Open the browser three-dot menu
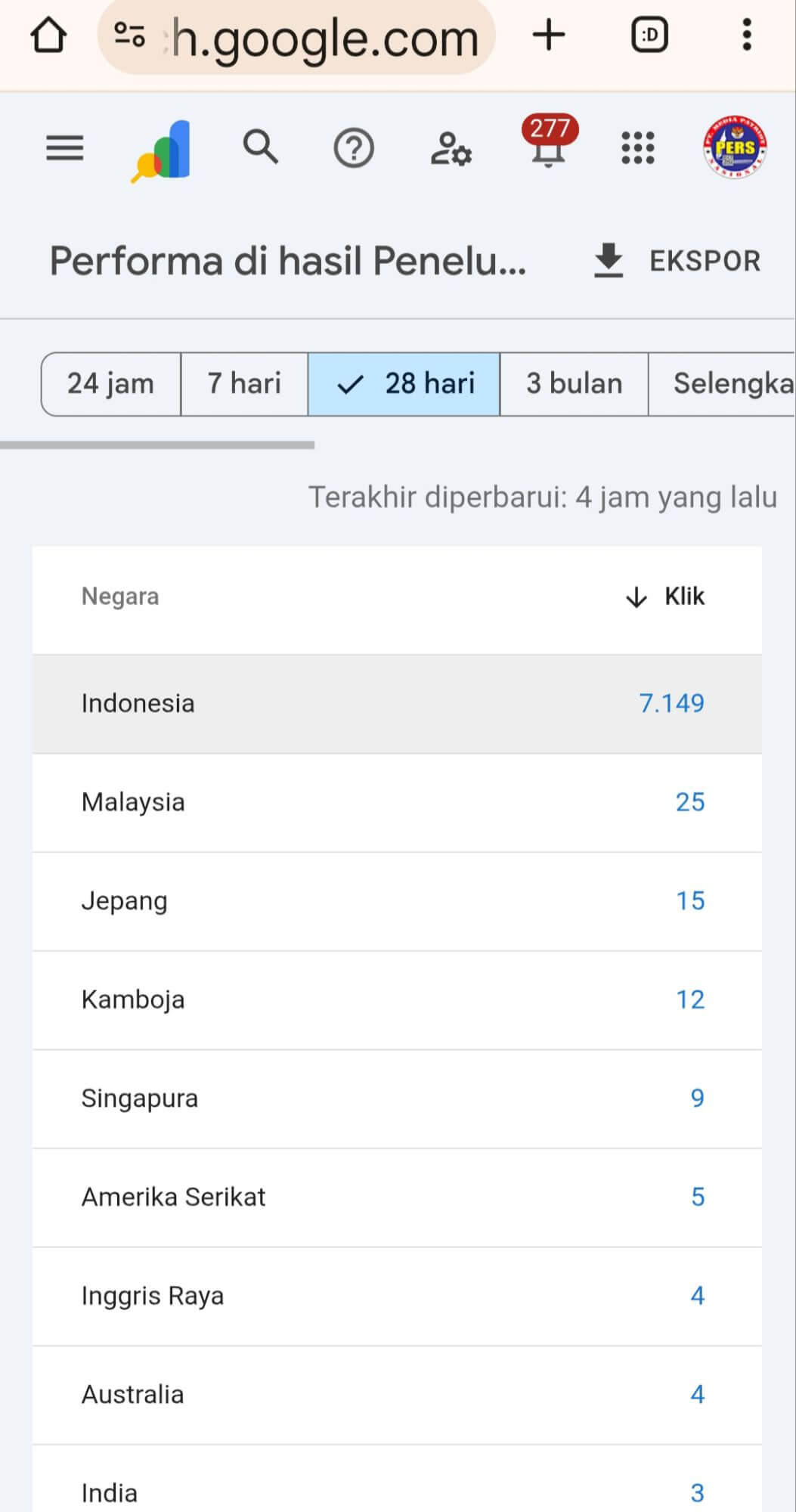Viewport: 796px width, 1512px height. 747,35
